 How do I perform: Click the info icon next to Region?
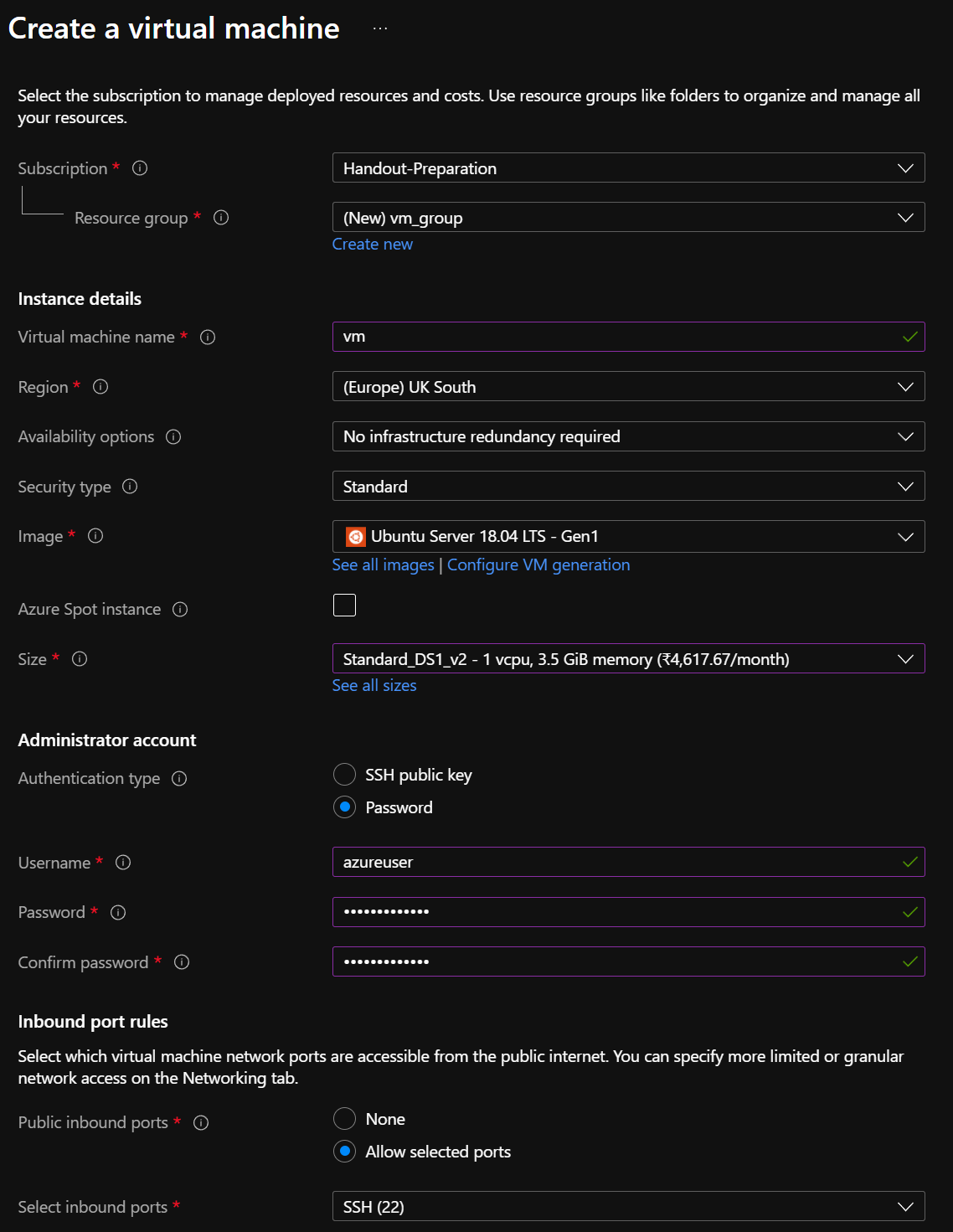(100, 387)
